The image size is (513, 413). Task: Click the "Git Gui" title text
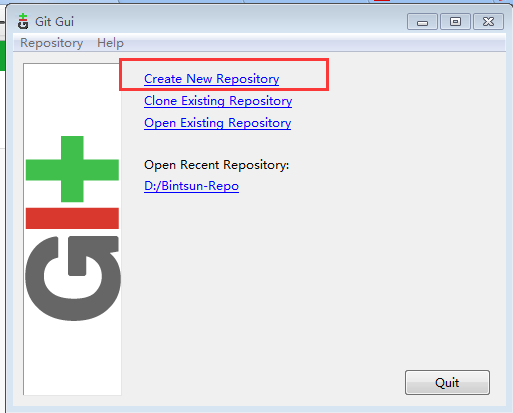pyautogui.click(x=54, y=22)
